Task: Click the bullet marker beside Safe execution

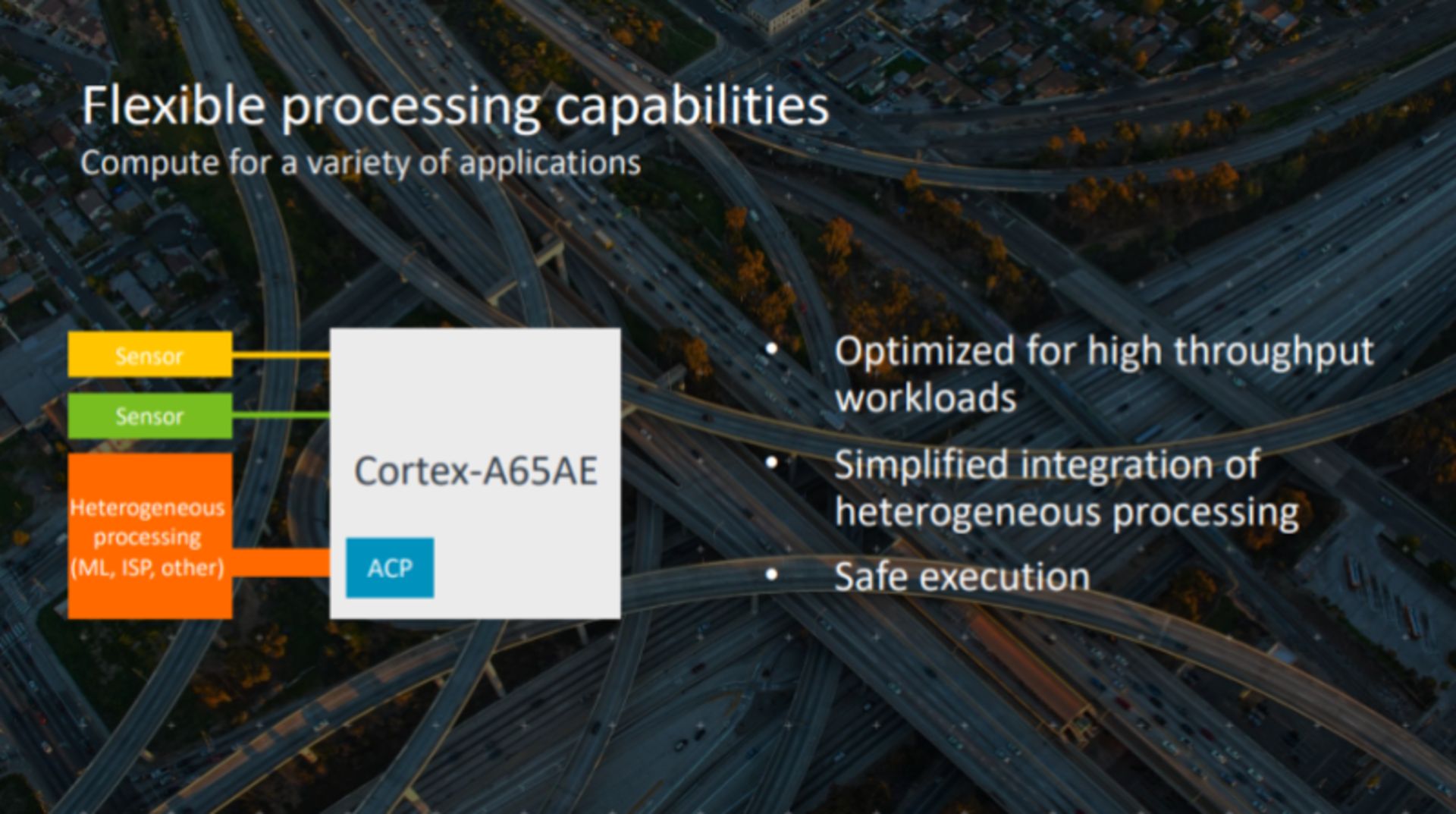Action: (772, 576)
